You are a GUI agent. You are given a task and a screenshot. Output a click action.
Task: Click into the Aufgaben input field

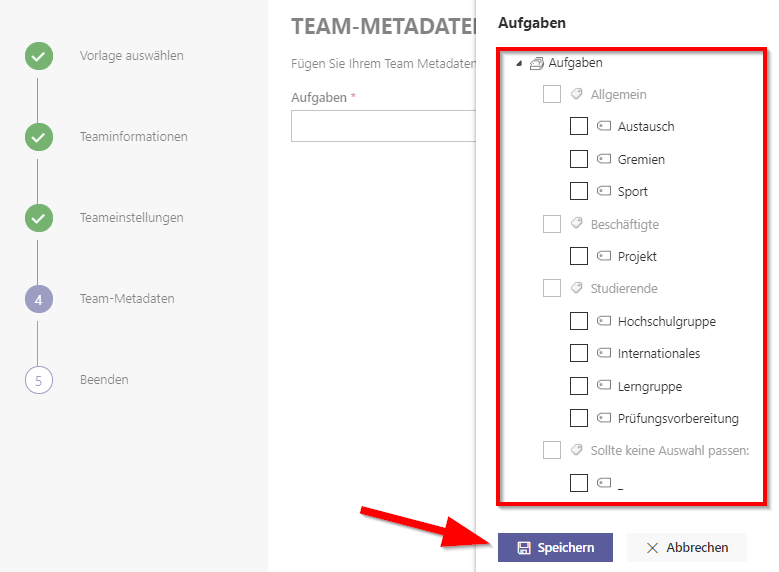384,126
